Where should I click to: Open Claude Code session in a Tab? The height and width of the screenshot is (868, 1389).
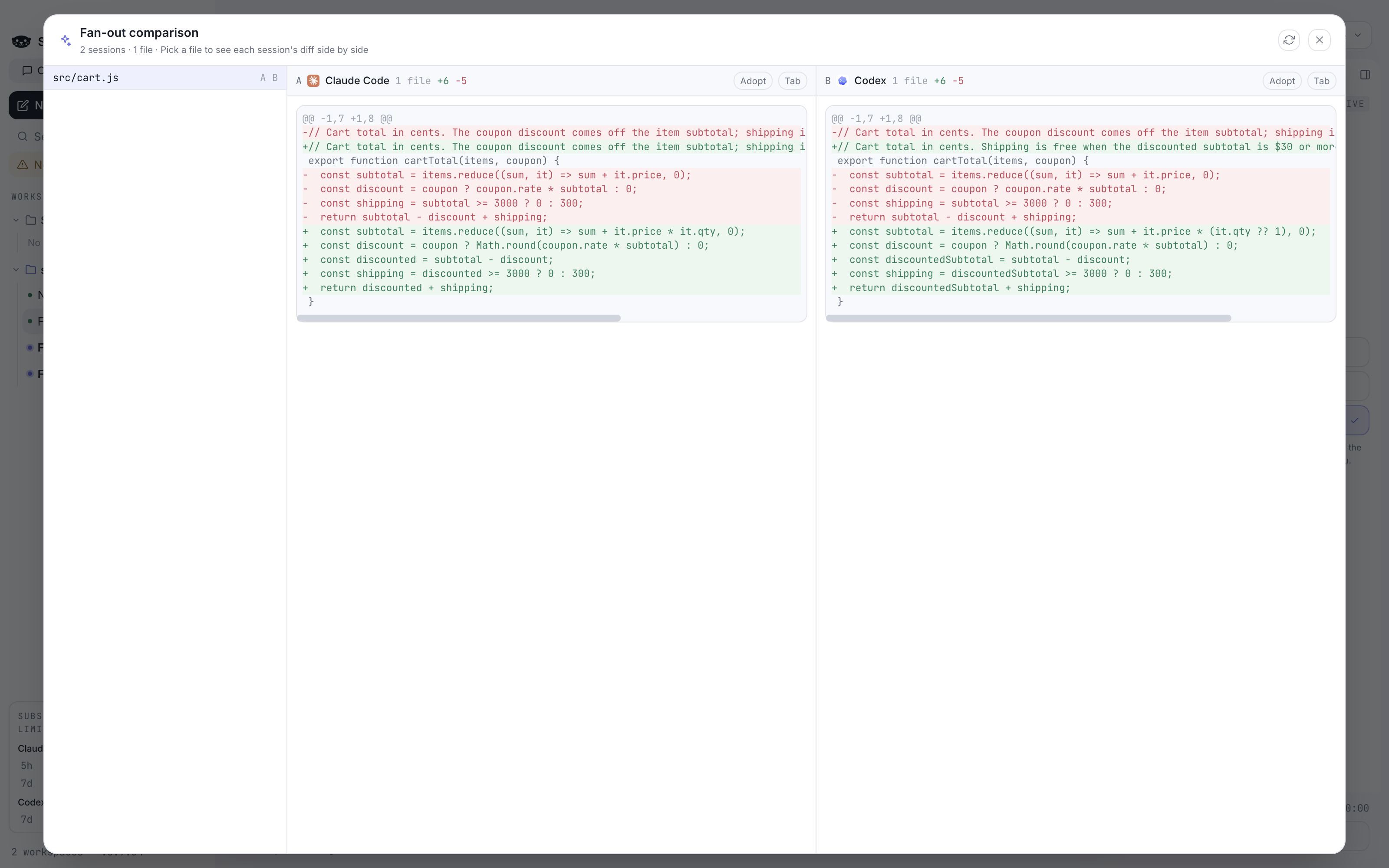pyautogui.click(x=792, y=81)
